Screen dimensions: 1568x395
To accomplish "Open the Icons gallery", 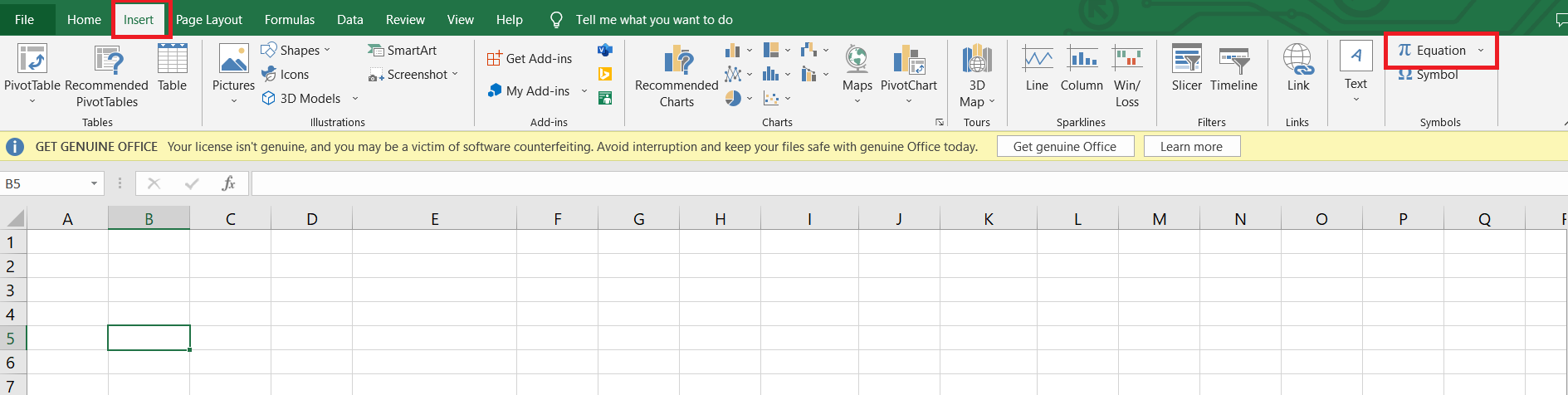I will 286,75.
